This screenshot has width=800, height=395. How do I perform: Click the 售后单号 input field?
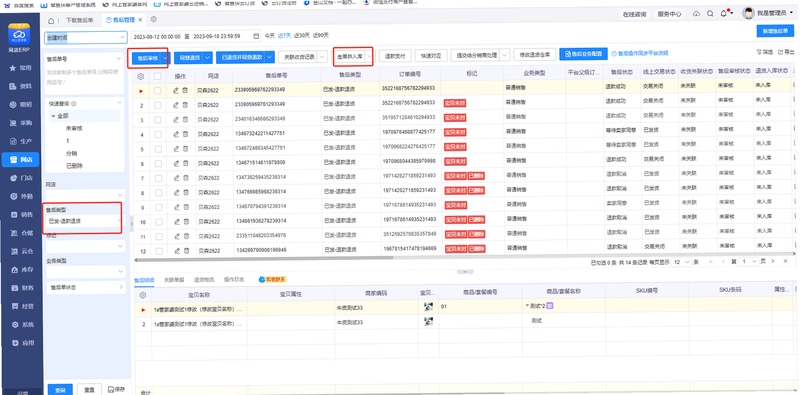(84, 79)
